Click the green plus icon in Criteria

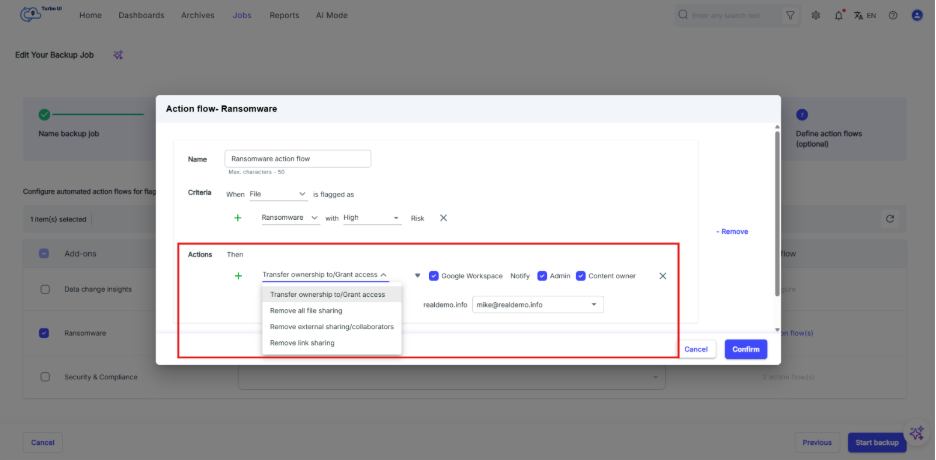click(x=238, y=218)
